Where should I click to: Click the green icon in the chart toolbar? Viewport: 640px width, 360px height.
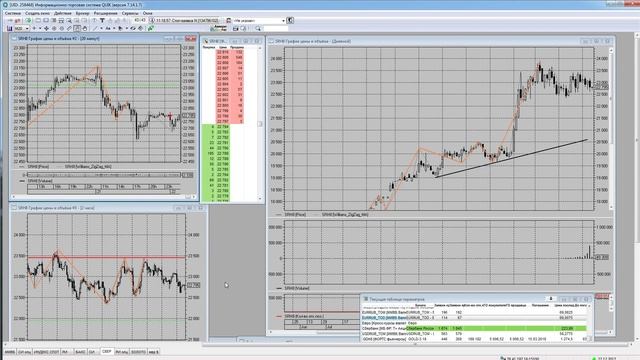[x=151, y=29]
